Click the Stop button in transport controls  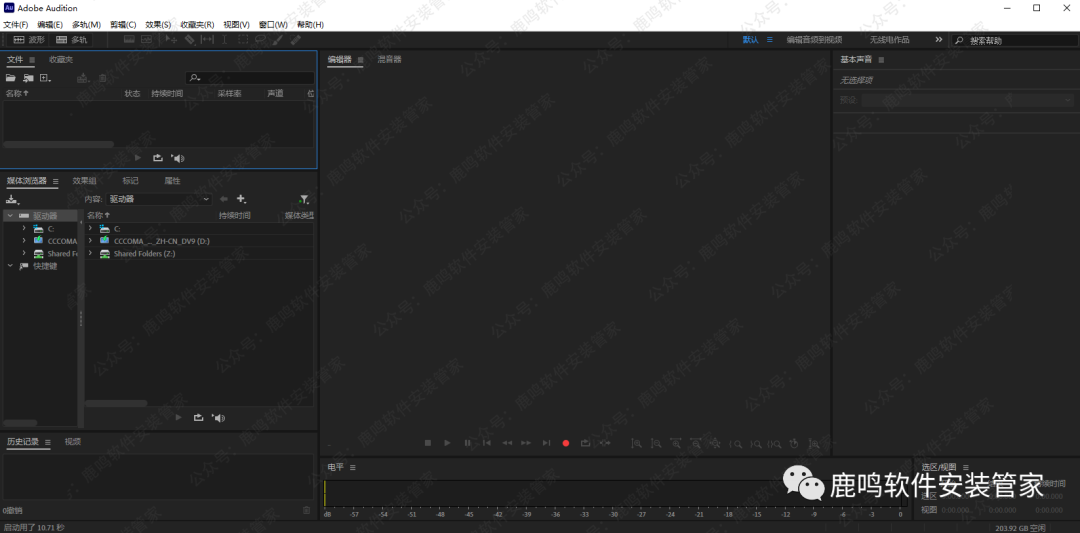[x=427, y=443]
